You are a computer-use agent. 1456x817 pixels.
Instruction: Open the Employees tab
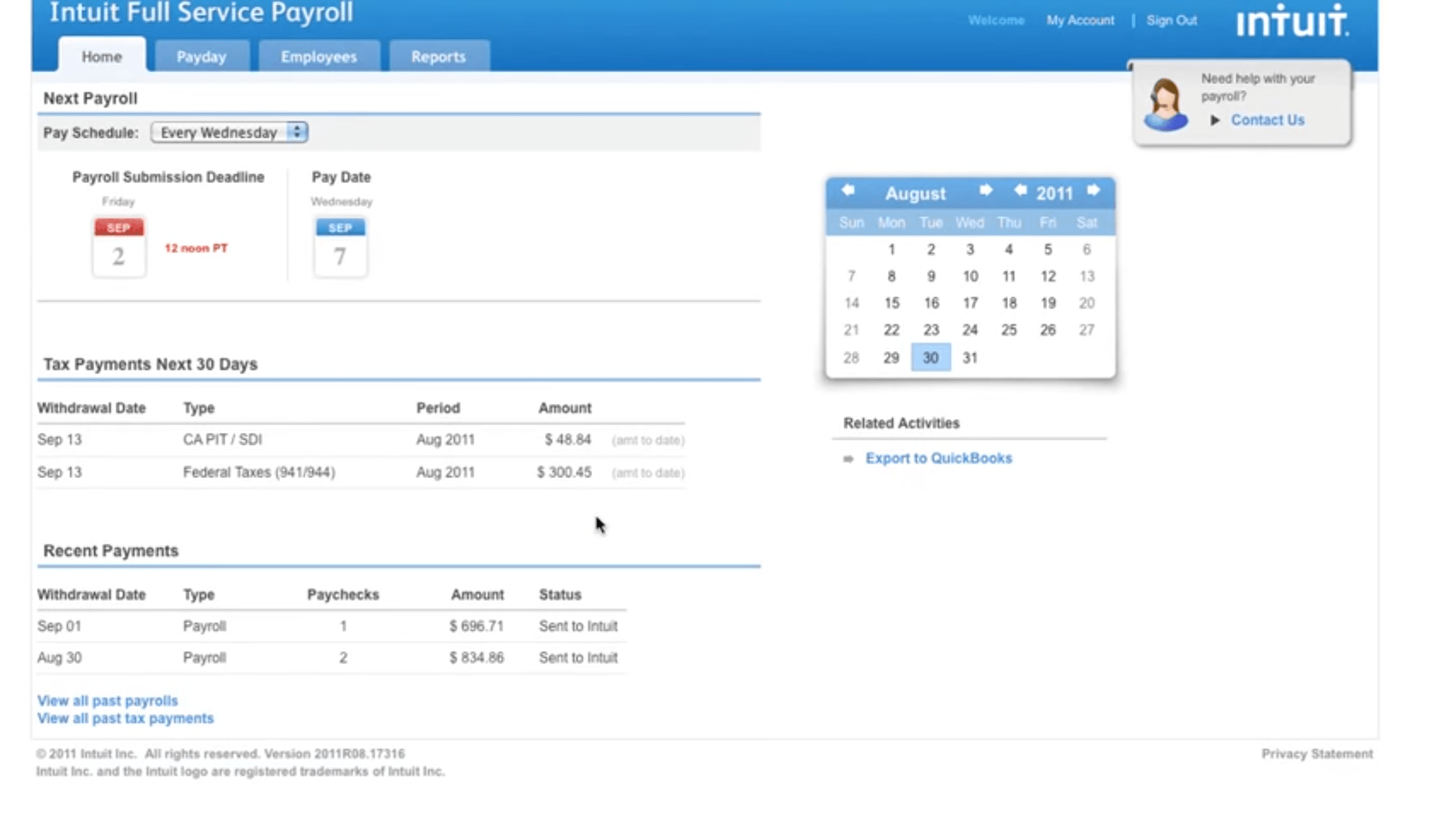318,56
